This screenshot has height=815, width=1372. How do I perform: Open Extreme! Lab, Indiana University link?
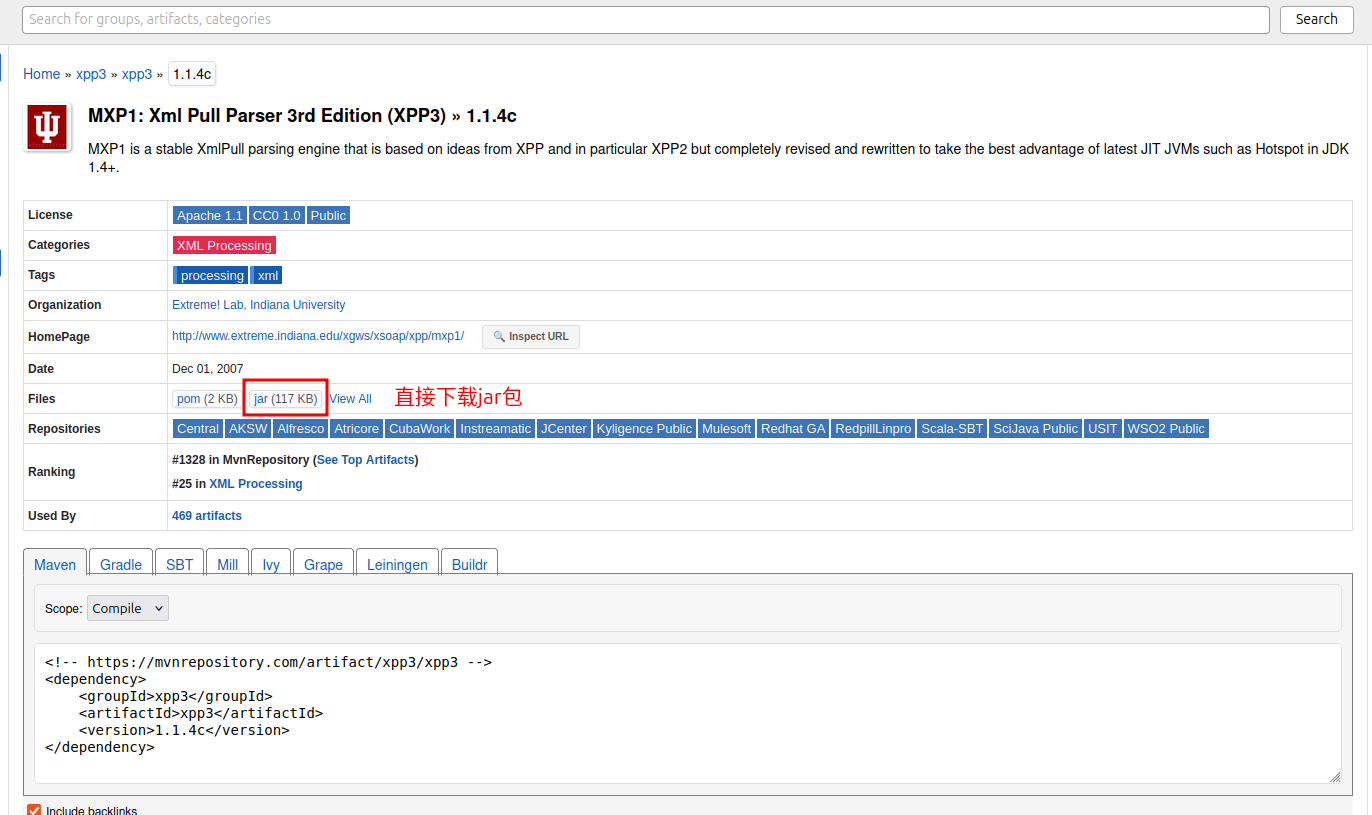click(259, 305)
